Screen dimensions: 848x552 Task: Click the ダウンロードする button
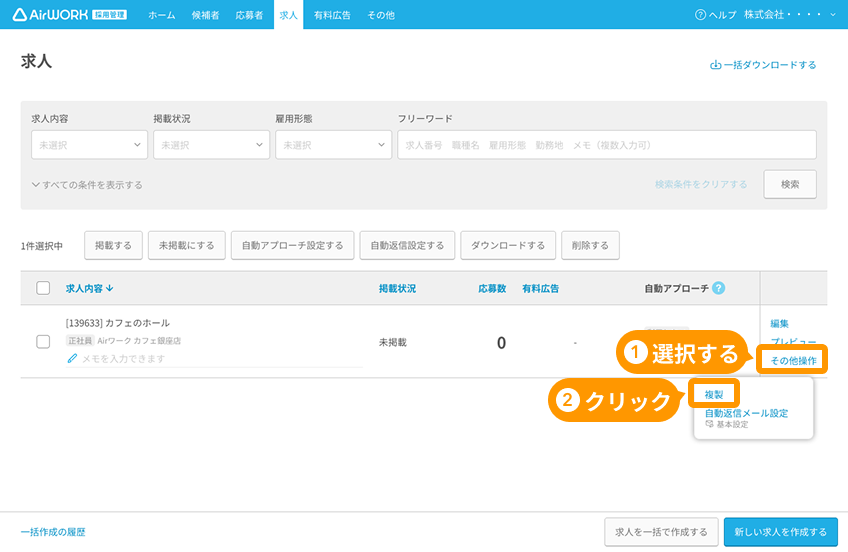(508, 245)
